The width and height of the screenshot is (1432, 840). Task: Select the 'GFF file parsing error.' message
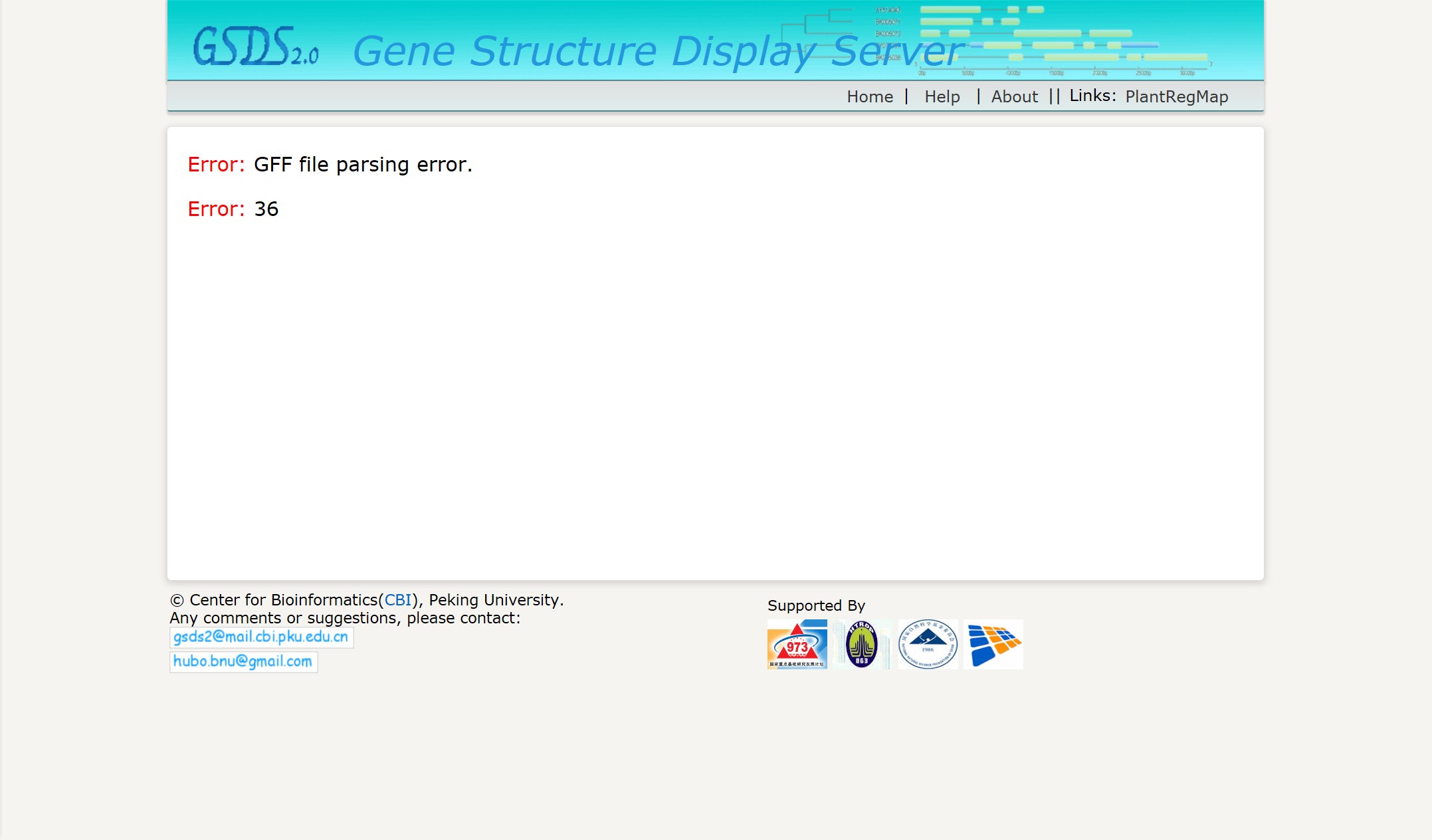pyautogui.click(x=363, y=165)
